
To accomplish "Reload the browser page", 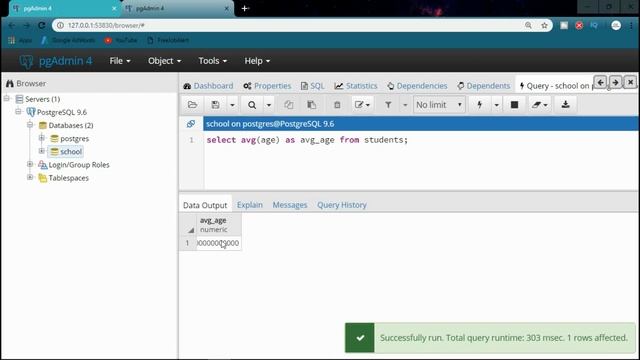I will [x=42, y=25].
